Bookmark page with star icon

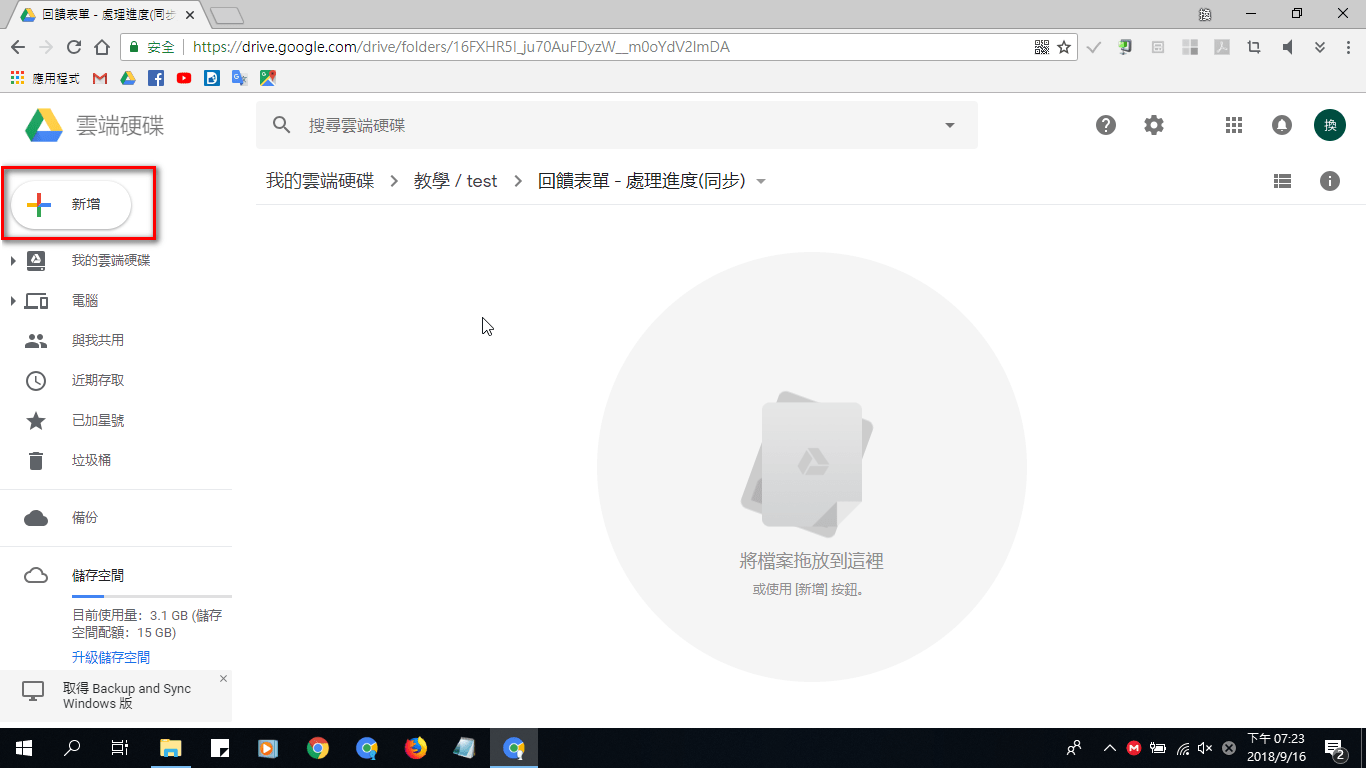[1064, 47]
